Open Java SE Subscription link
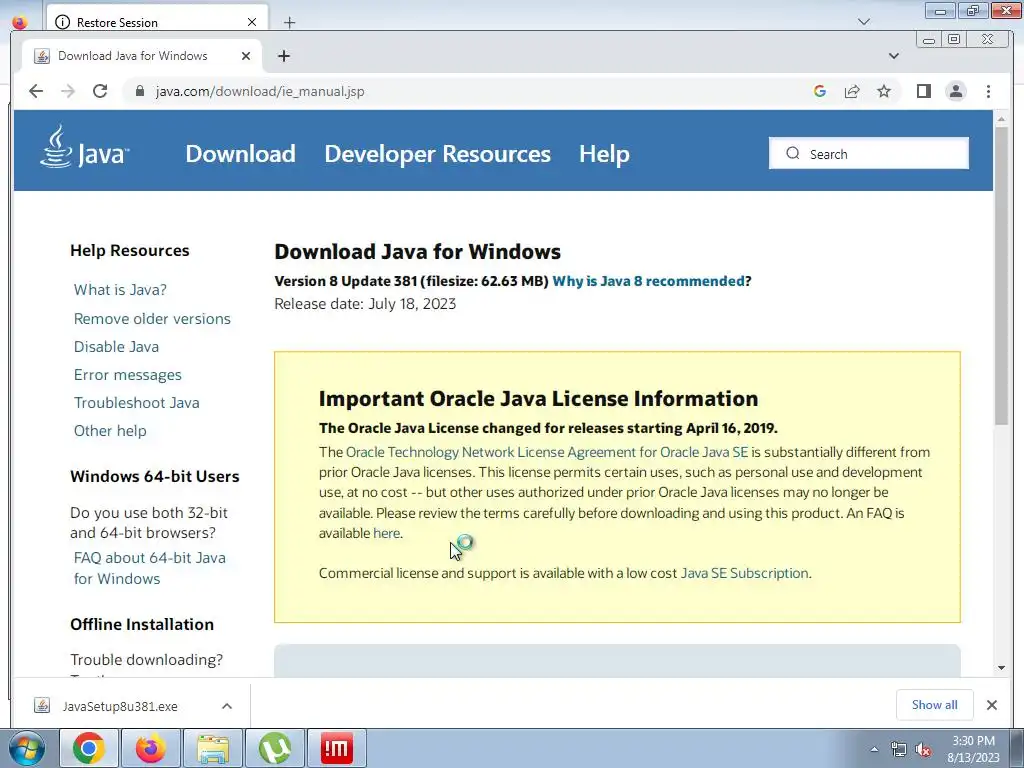 (744, 573)
